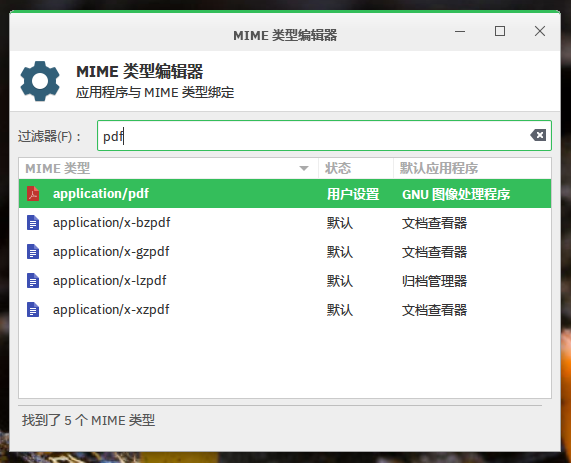Click the document icon for application/x-xzpdf
The width and height of the screenshot is (571, 463).
pyautogui.click(x=33, y=310)
